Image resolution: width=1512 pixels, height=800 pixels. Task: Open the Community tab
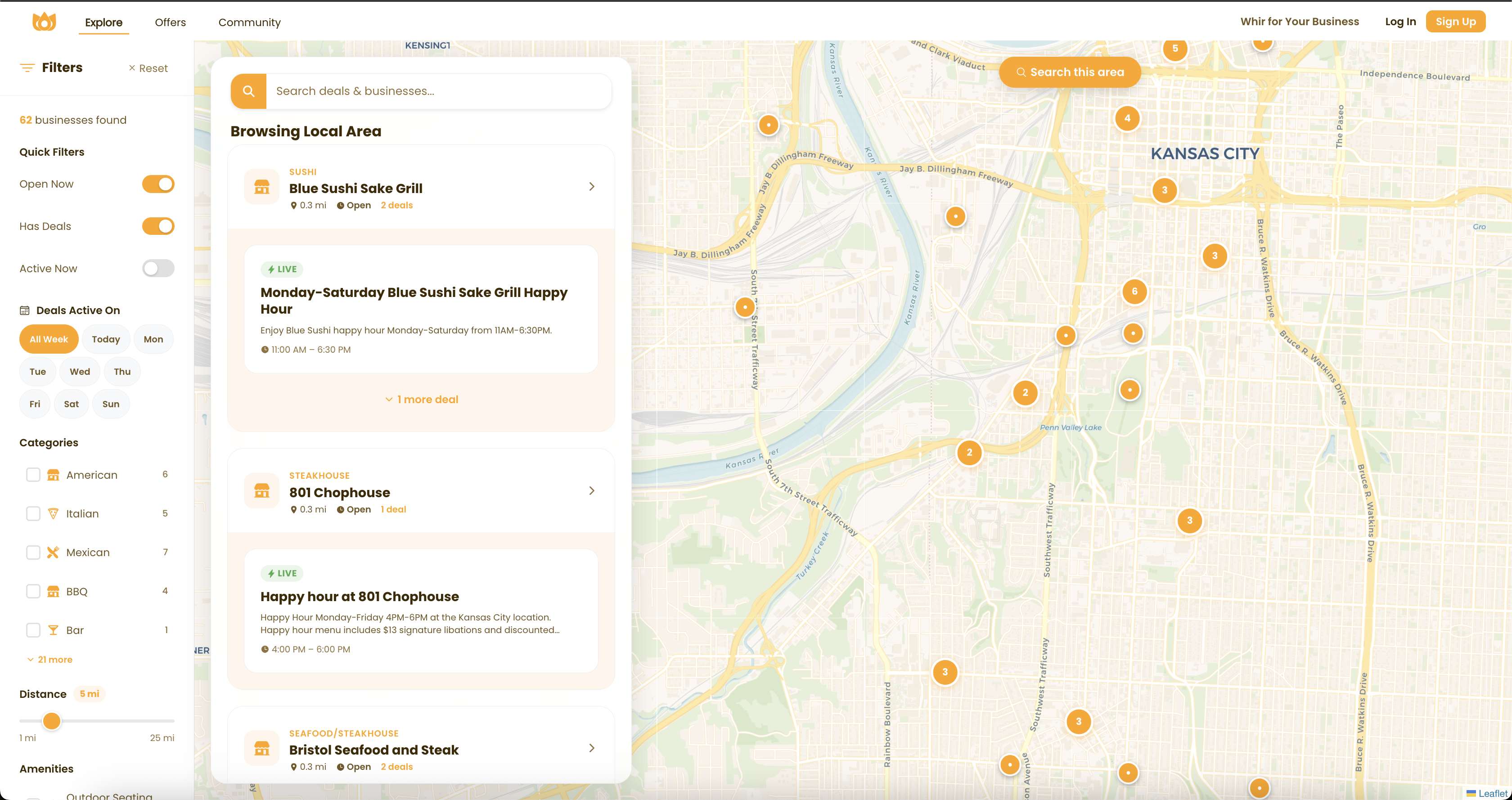[x=249, y=22]
